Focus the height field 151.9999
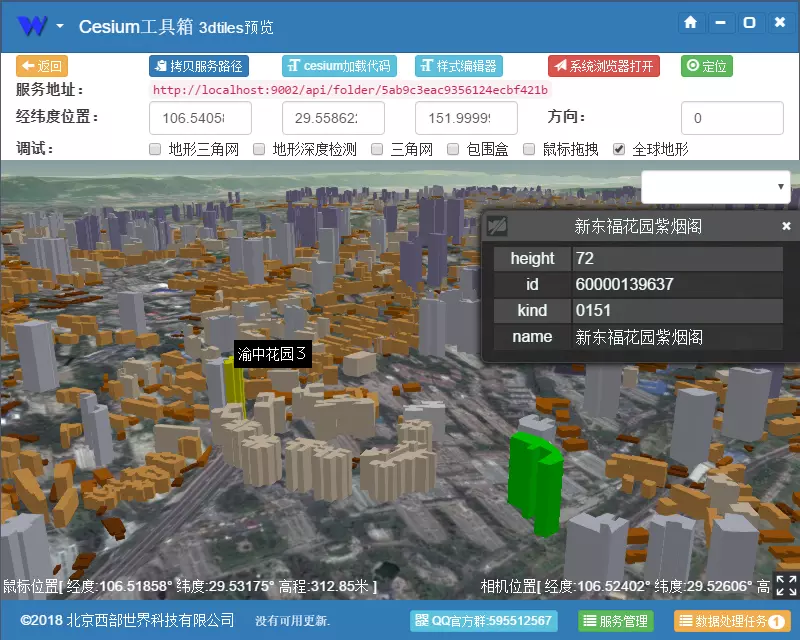This screenshot has width=800, height=640. pos(466,118)
